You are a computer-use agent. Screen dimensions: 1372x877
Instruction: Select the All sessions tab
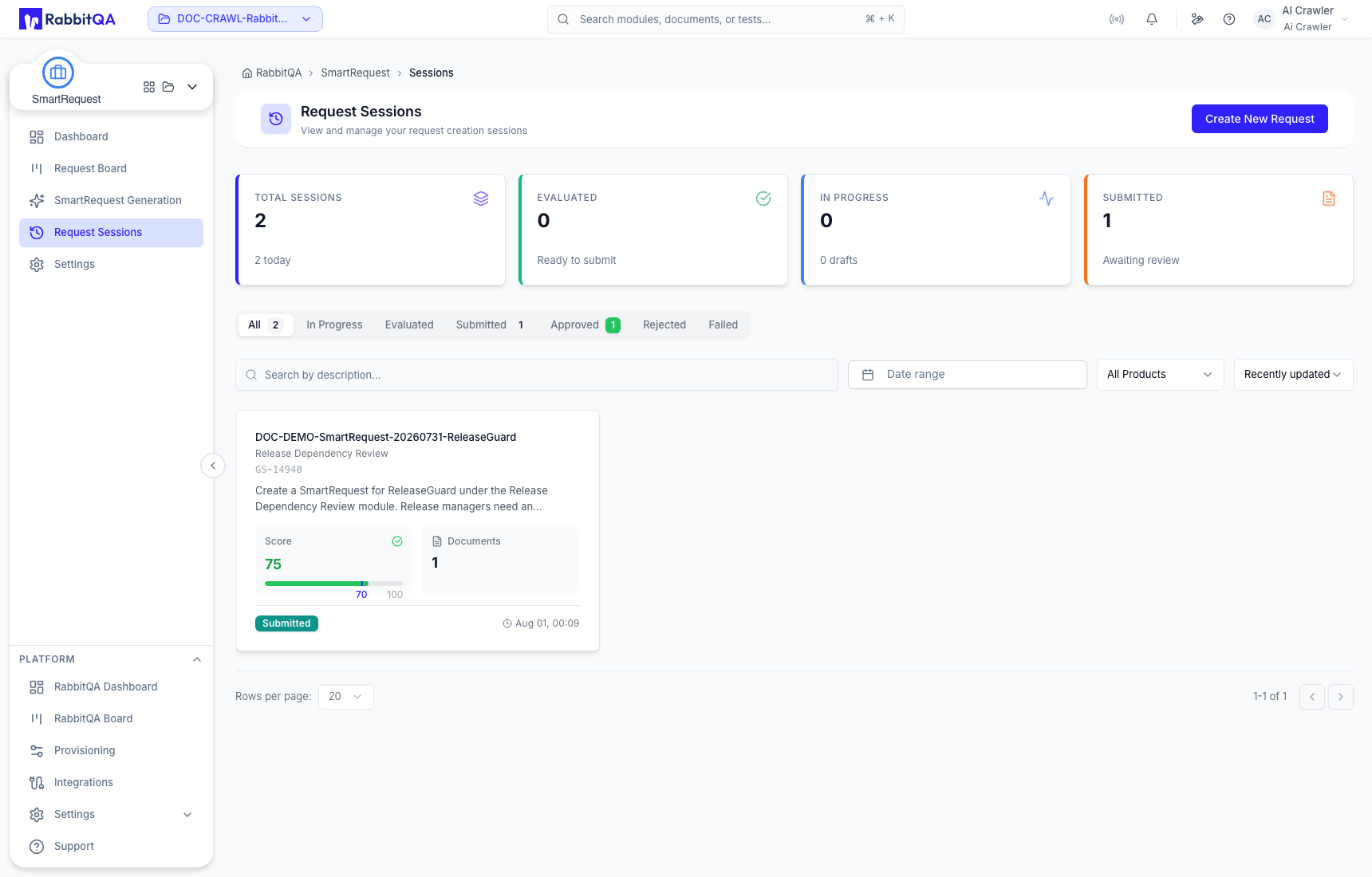tap(266, 325)
